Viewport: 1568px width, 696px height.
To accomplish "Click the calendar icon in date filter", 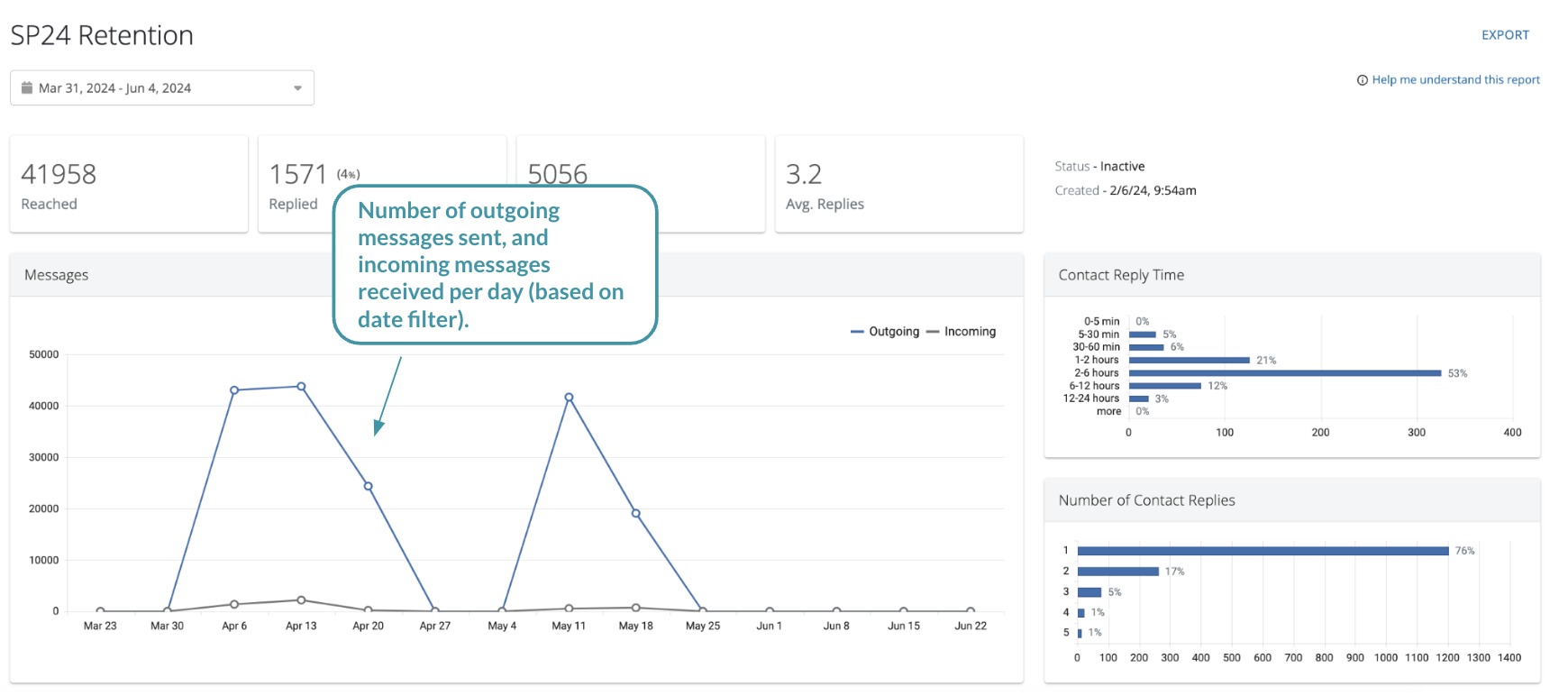I will point(27,88).
